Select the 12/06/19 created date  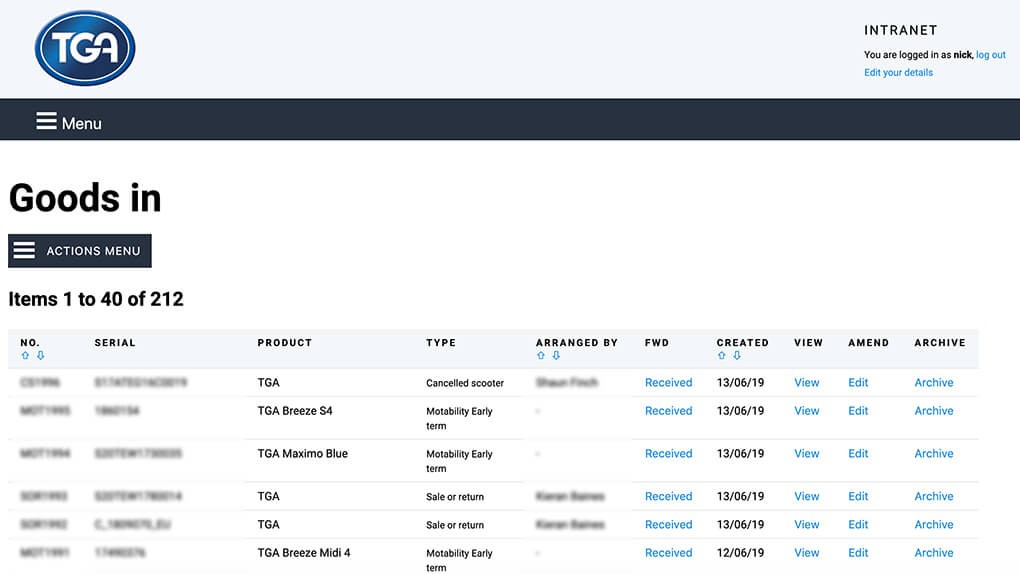pos(740,553)
